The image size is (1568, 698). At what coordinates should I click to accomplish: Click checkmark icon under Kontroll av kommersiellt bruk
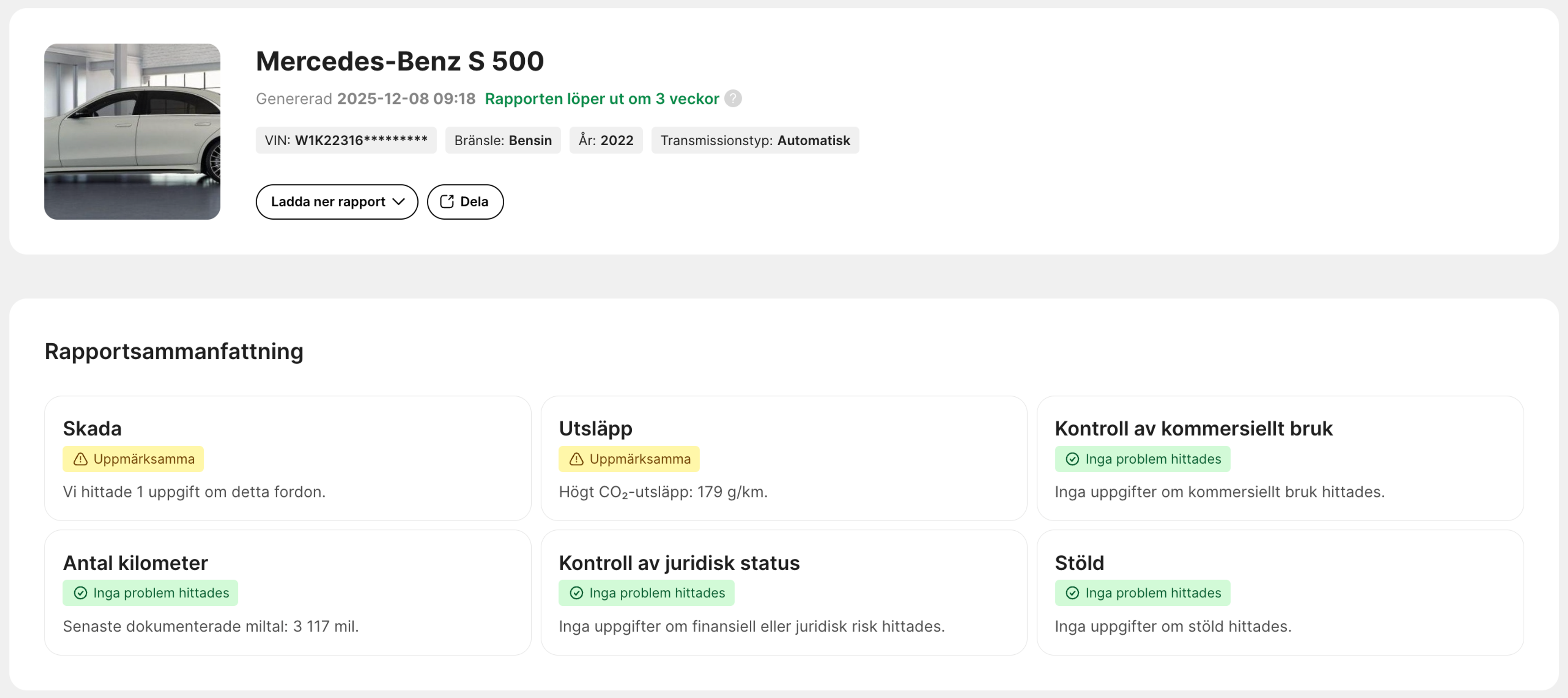coord(1072,459)
